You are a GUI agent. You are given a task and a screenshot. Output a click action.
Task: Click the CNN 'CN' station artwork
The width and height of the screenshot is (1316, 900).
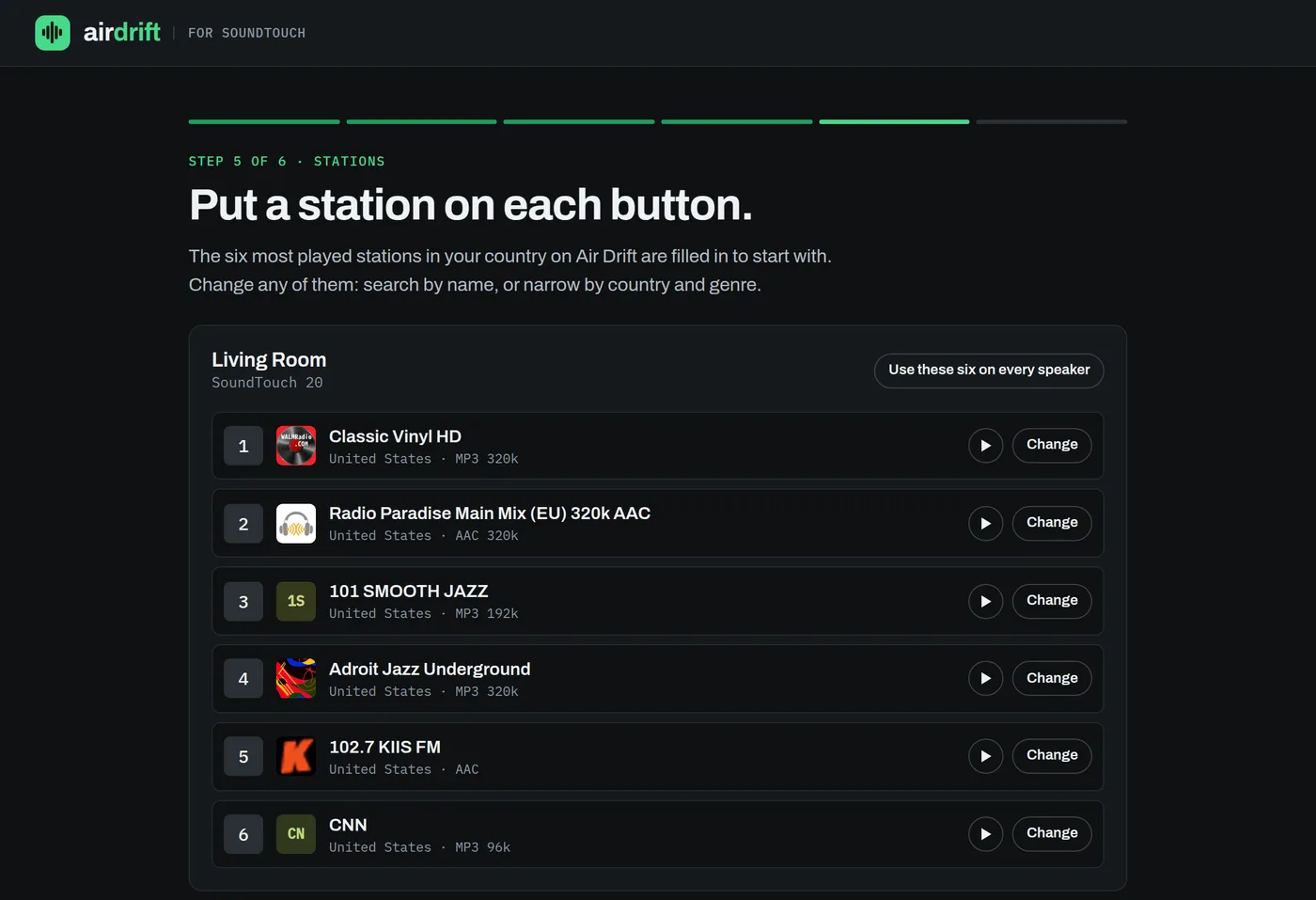tap(296, 834)
